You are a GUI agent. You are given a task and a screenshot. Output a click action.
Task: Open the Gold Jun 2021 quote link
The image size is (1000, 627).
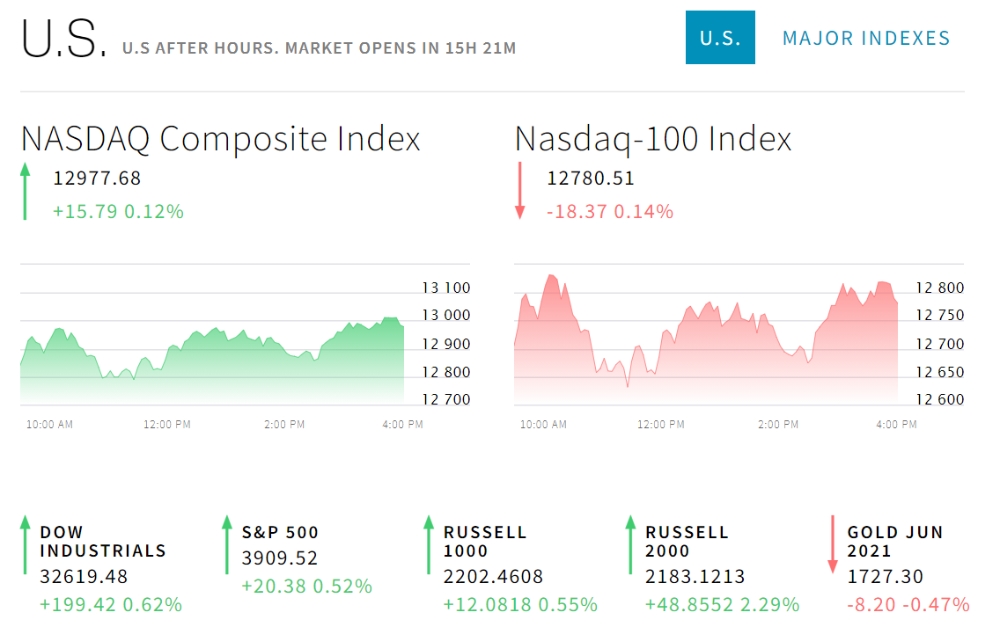[x=895, y=541]
